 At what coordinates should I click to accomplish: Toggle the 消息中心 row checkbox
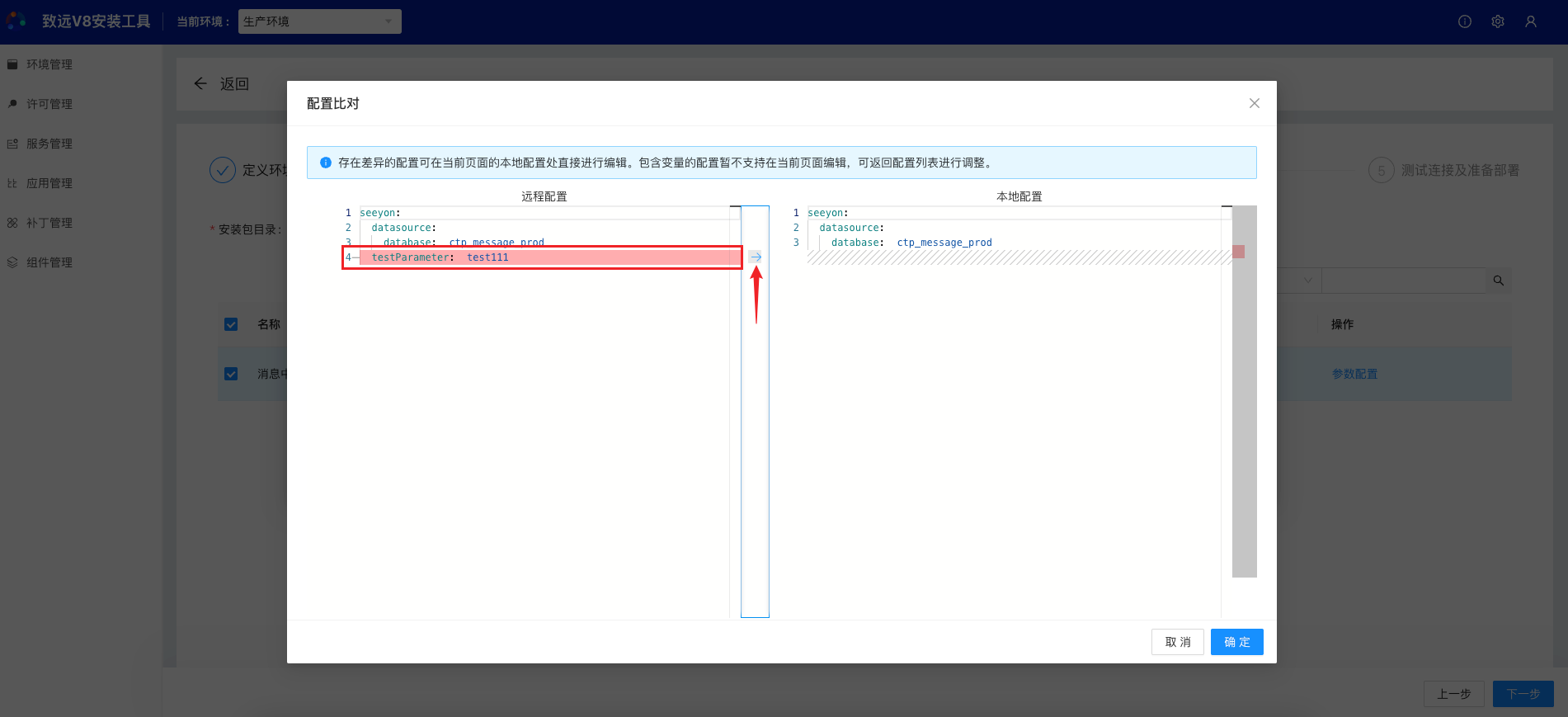pyautogui.click(x=231, y=374)
